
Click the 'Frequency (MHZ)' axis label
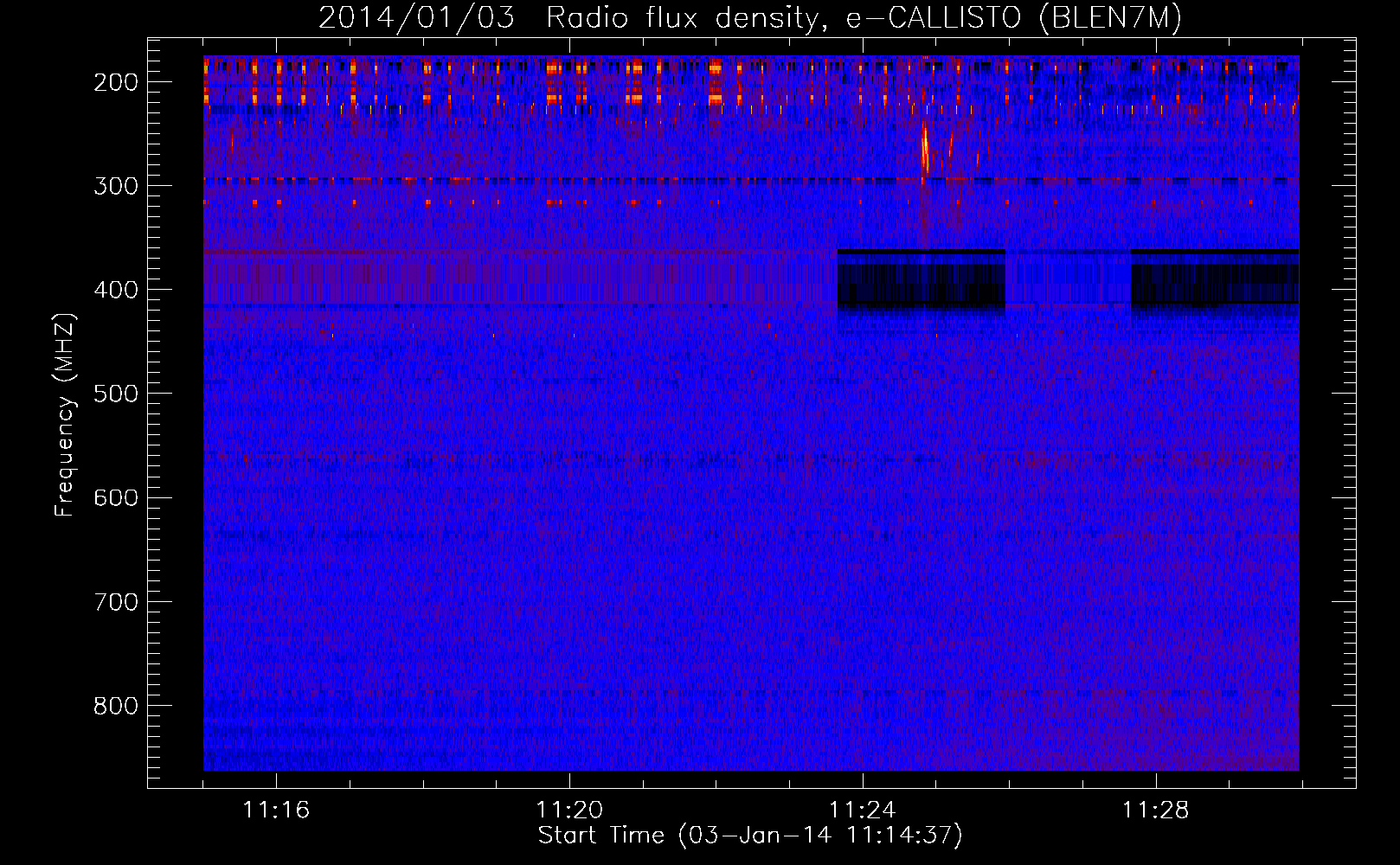coord(65,414)
